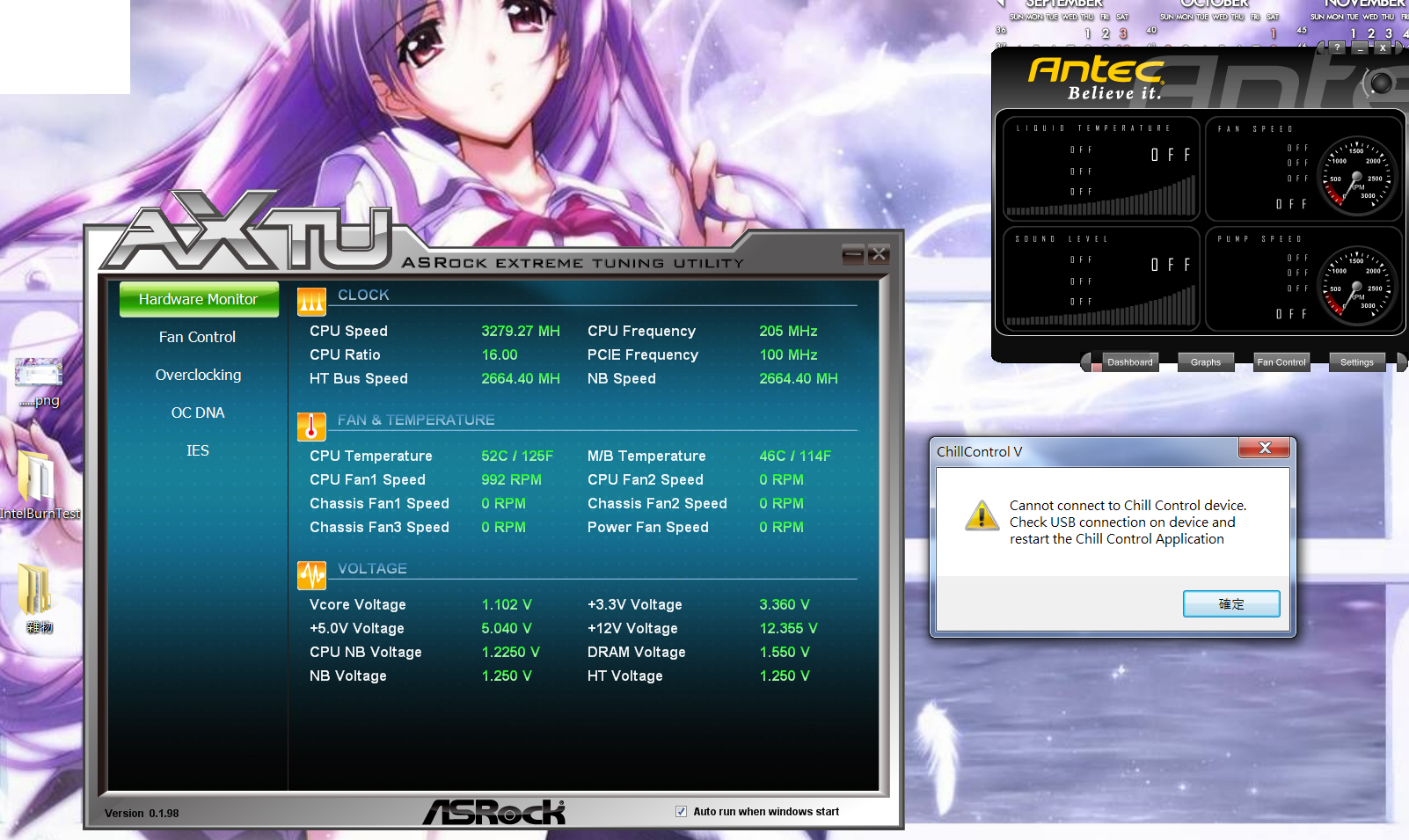1409x840 pixels.
Task: Click the ASRock logo at the bottom
Action: [494, 812]
